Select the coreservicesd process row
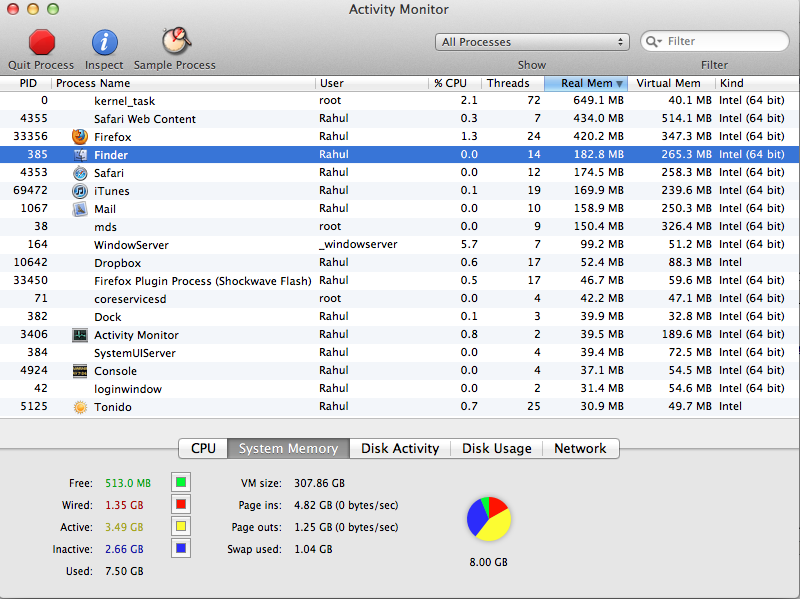This screenshot has height=599, width=800. click(x=400, y=298)
